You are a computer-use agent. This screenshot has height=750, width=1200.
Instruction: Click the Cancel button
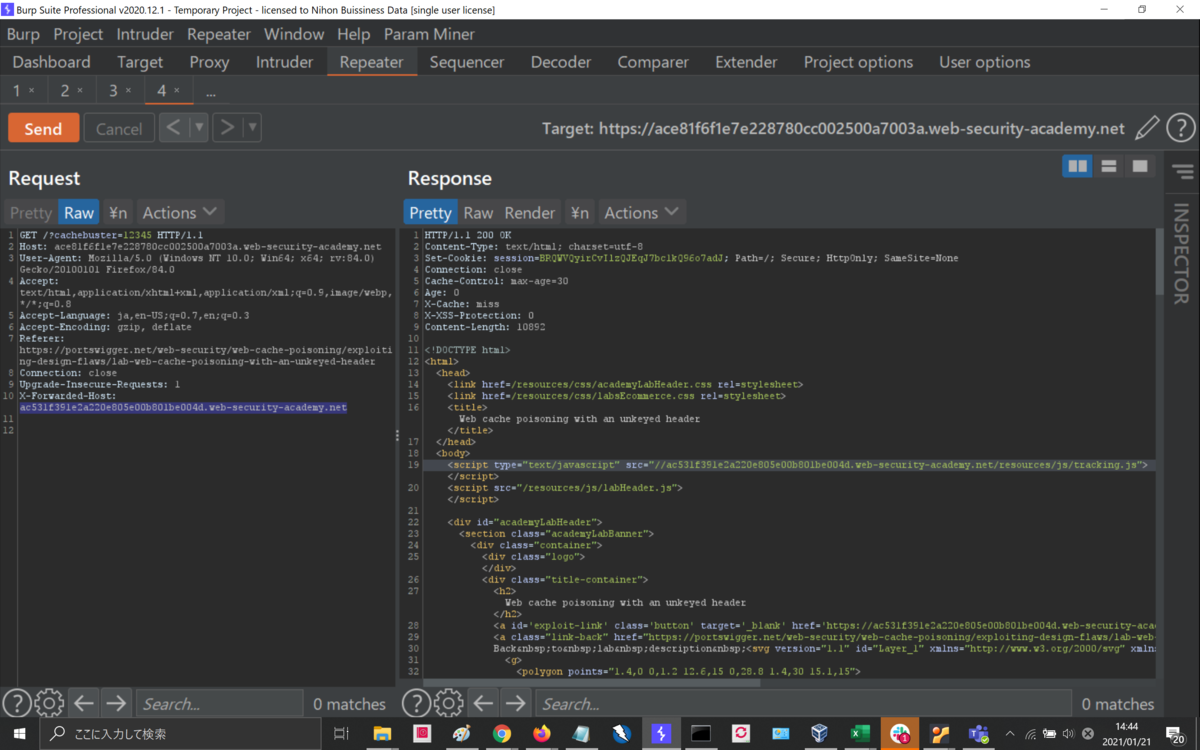(119, 128)
